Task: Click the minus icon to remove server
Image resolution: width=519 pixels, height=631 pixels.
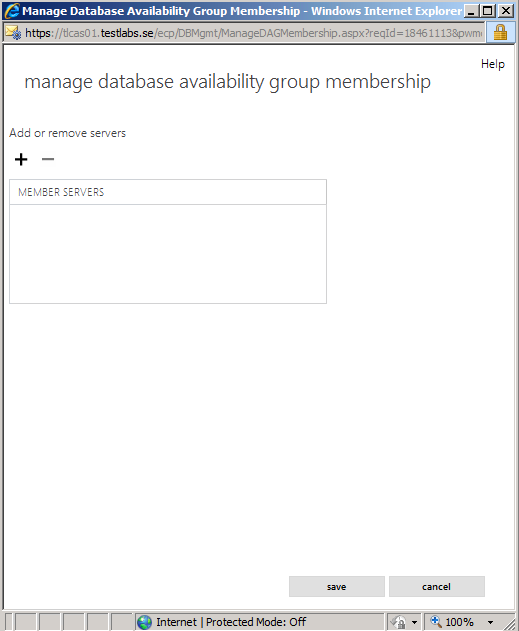Action: 48,159
